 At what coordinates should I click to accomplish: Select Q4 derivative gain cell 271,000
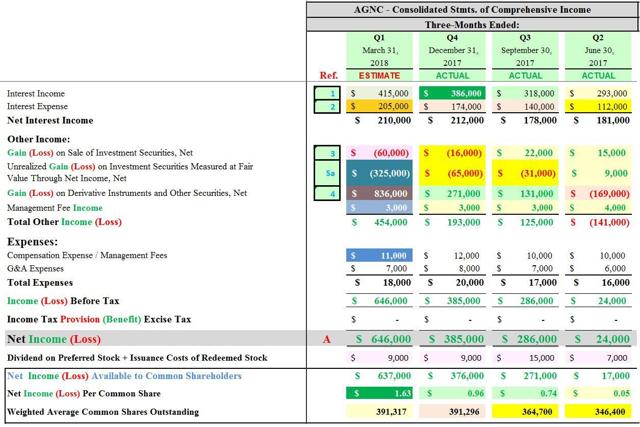(452, 193)
